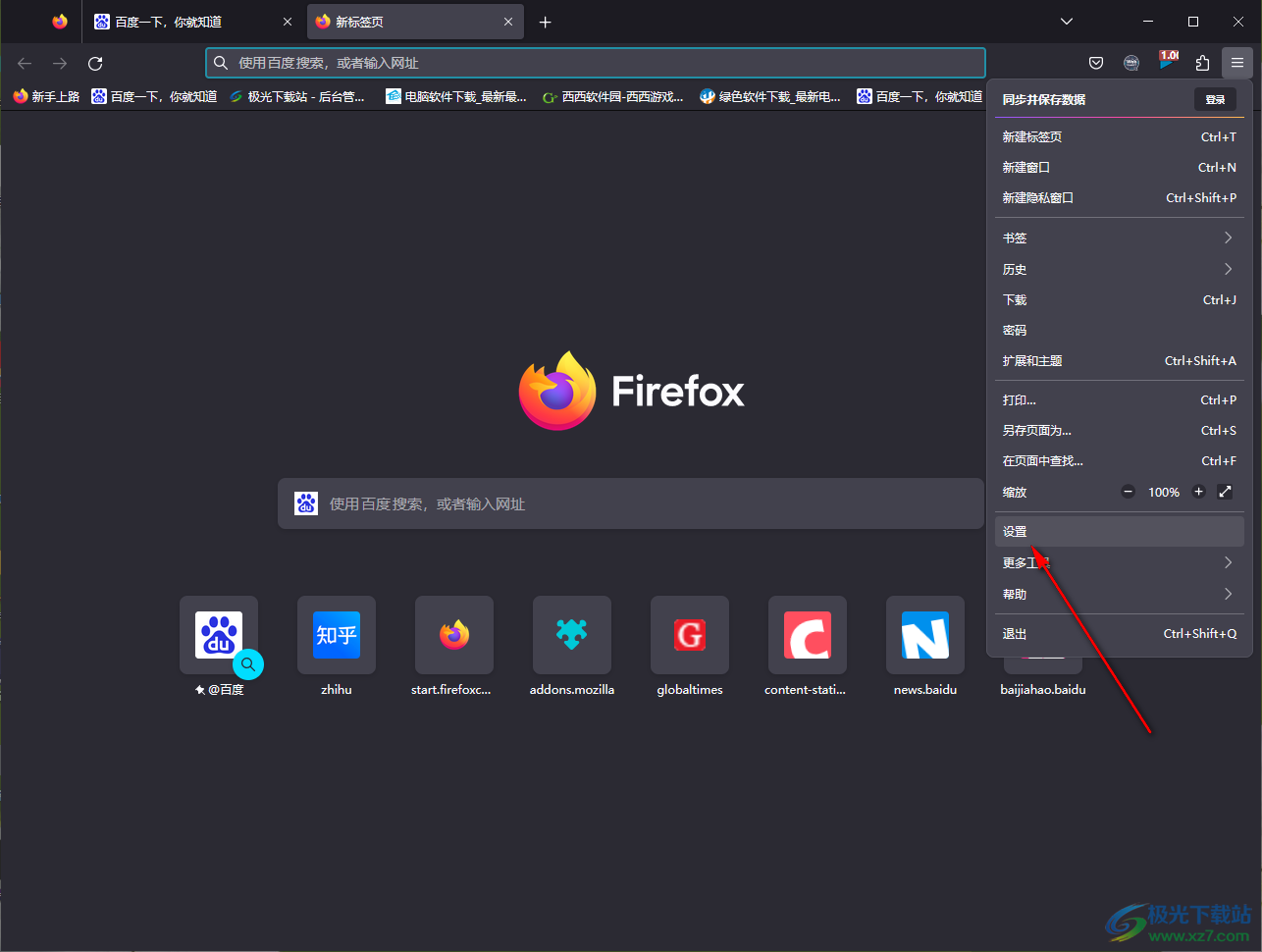This screenshot has height=952, width=1262.
Task: Select 另存页面为... menu item
Action: click(x=1119, y=430)
